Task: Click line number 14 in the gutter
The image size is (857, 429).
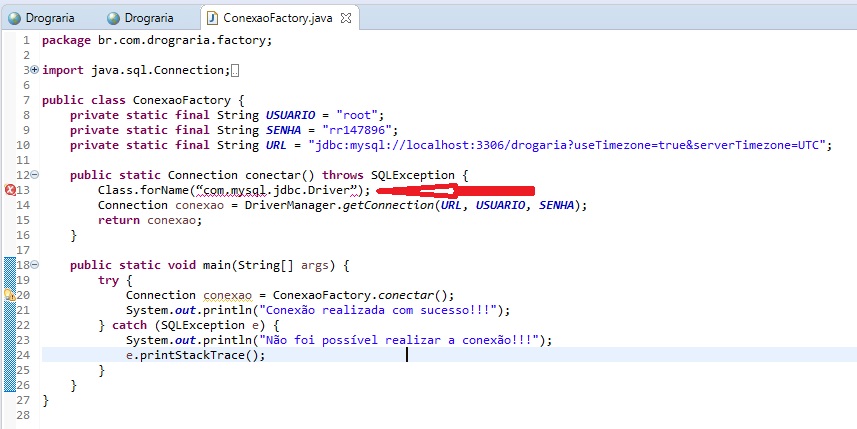Action: [23, 205]
